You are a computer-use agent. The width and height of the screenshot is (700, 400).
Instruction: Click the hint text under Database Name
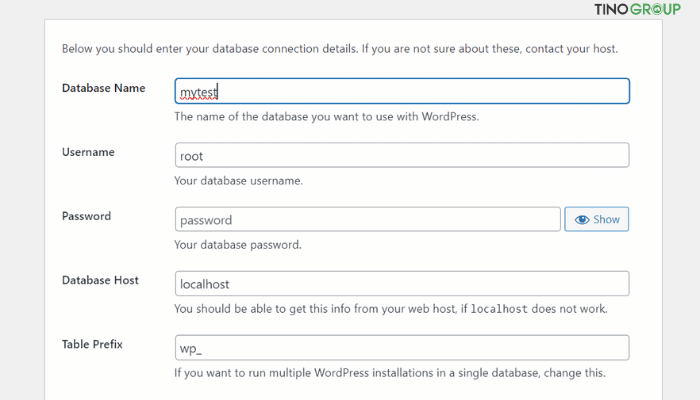coord(326,117)
